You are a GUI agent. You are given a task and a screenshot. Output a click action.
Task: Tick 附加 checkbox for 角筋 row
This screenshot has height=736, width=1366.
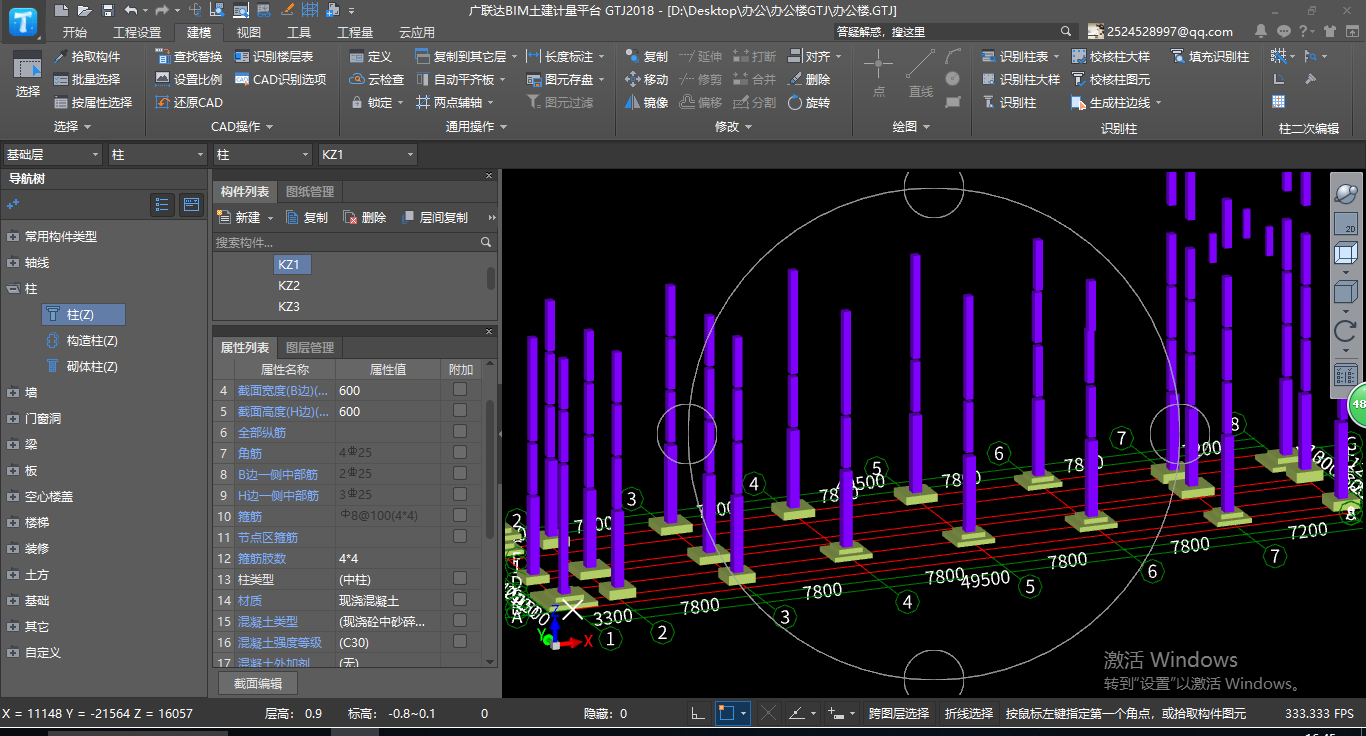point(460,452)
